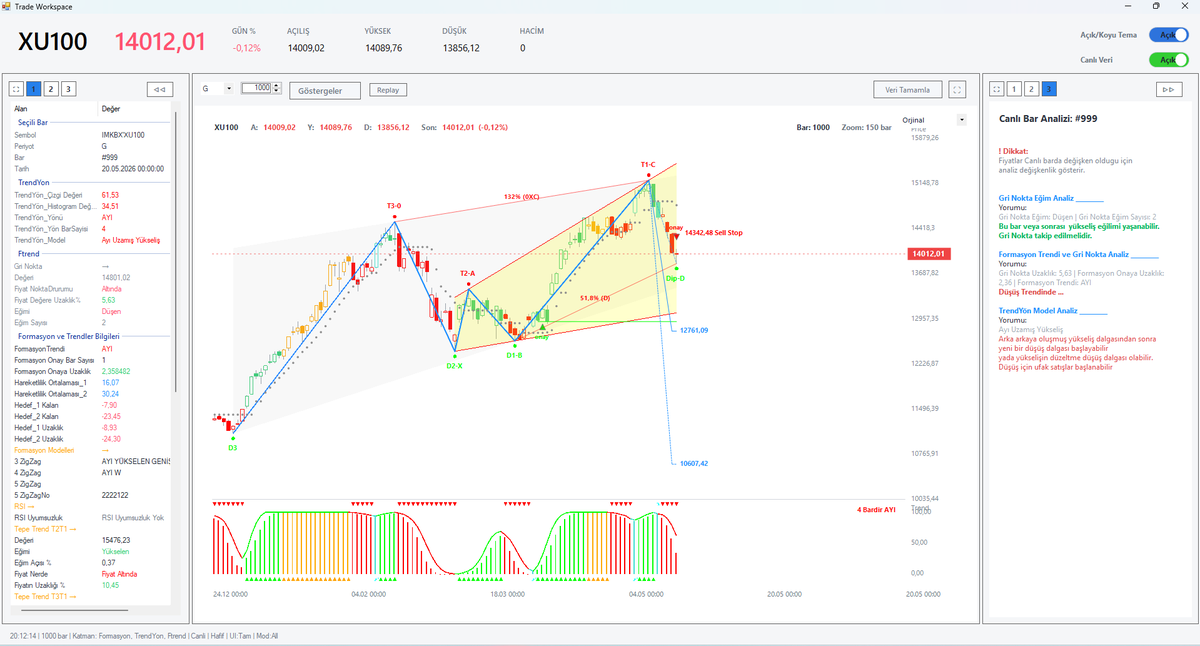Click the 10607,42 target level label

[x=693, y=463]
